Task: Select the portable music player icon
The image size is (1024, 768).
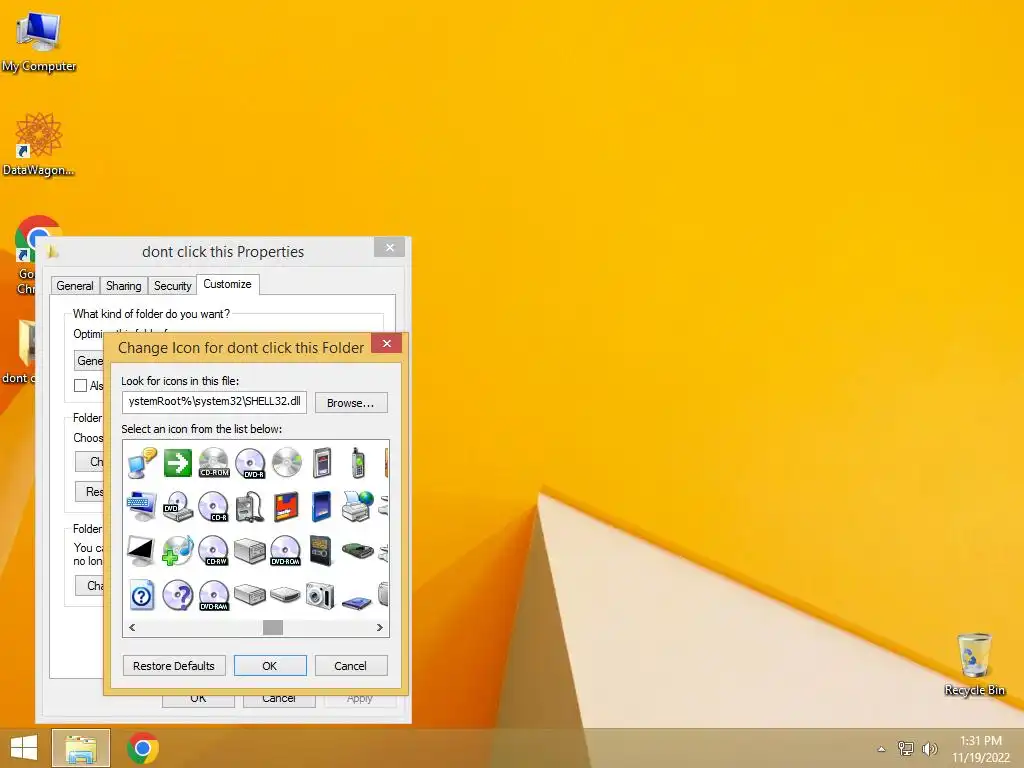Action: pyautogui.click(x=250, y=507)
